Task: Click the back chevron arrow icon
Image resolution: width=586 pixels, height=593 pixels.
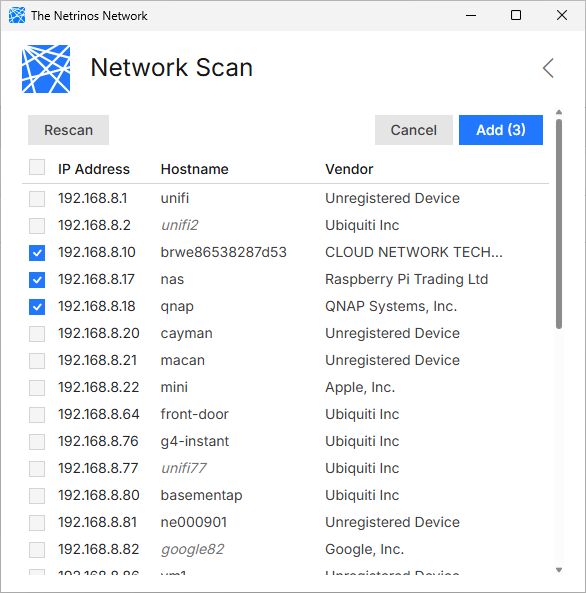Action: point(548,68)
